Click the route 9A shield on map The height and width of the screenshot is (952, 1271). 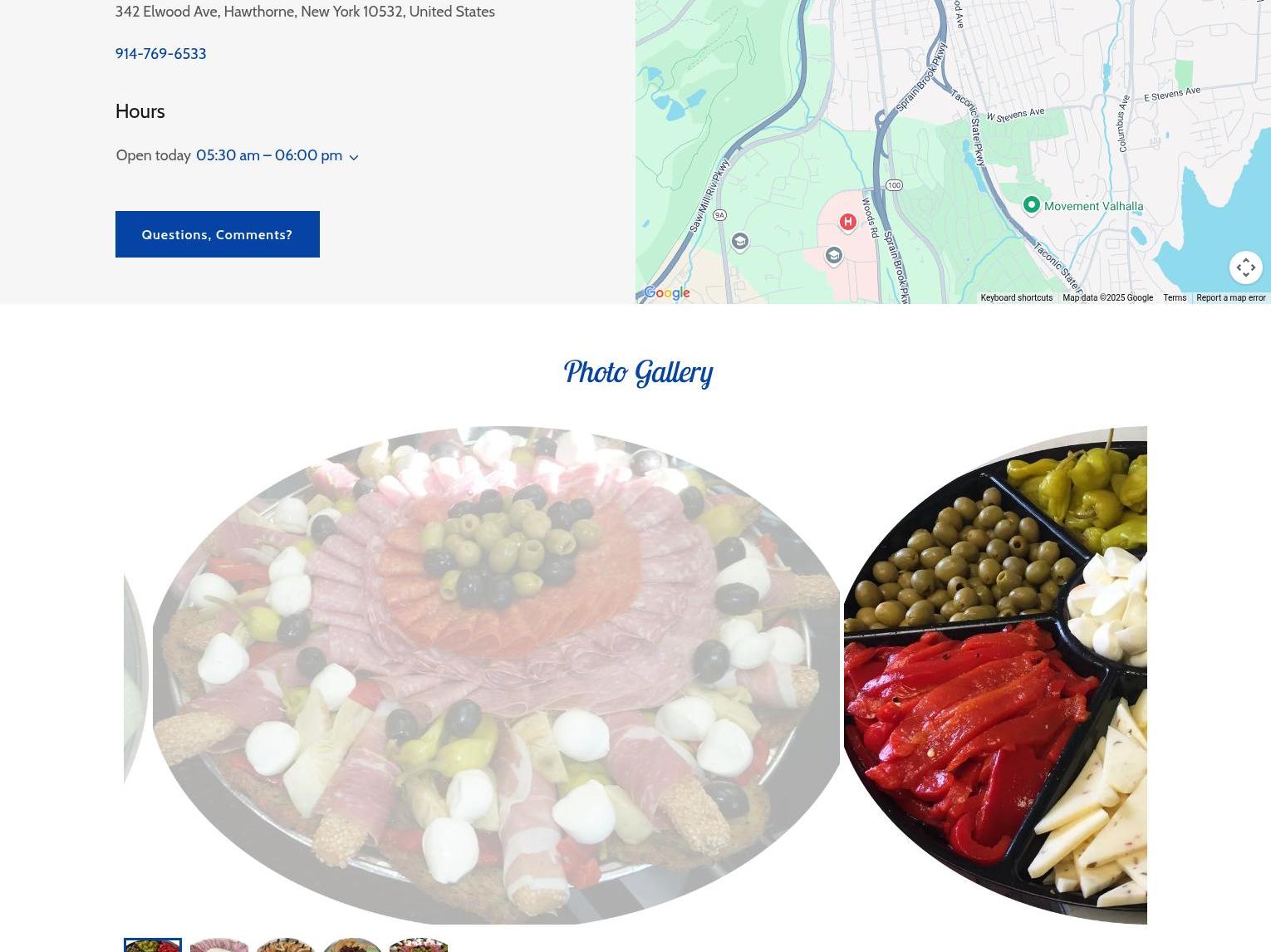719,215
